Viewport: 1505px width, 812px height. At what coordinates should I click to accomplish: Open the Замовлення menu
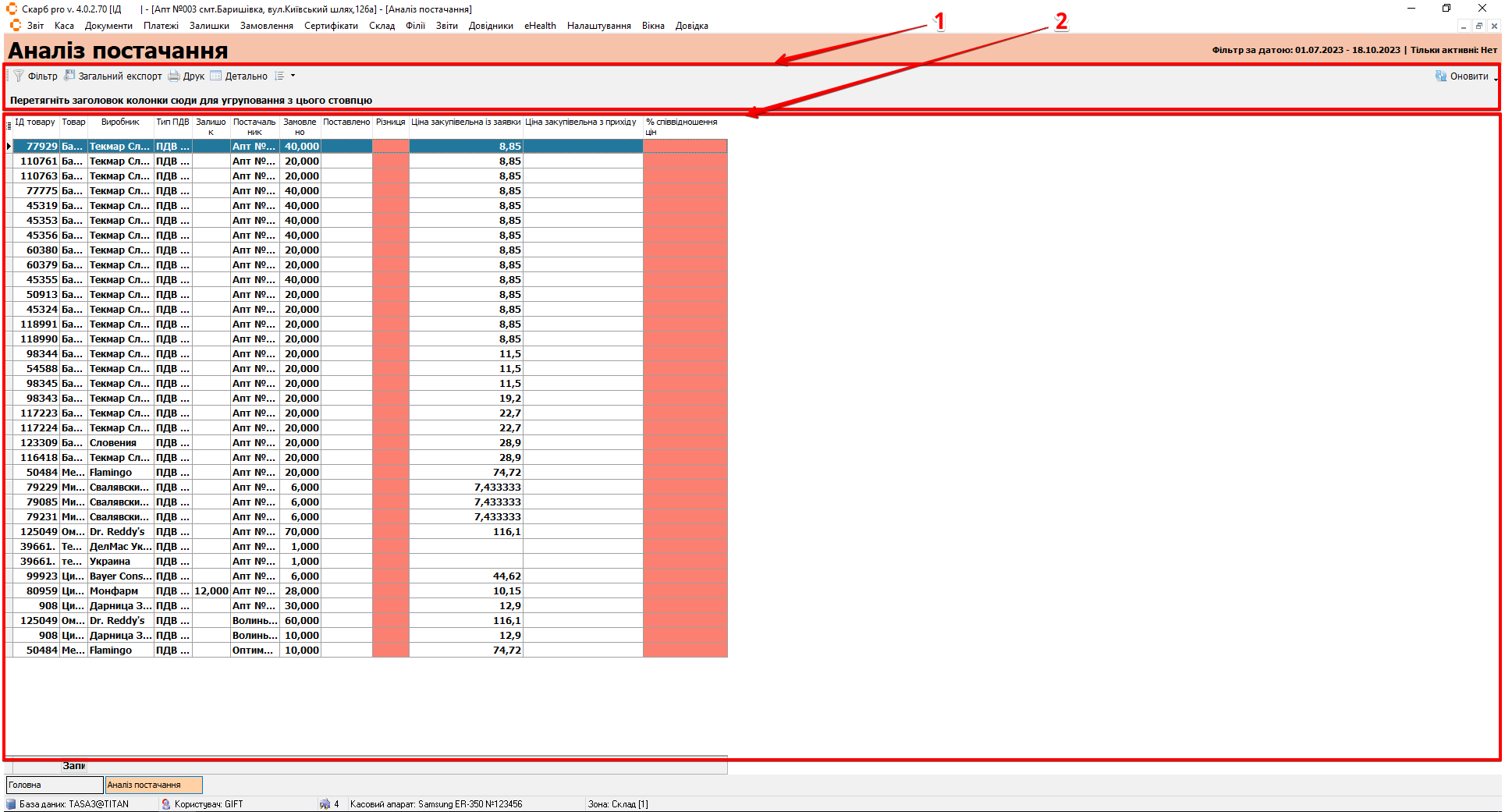[x=266, y=26]
